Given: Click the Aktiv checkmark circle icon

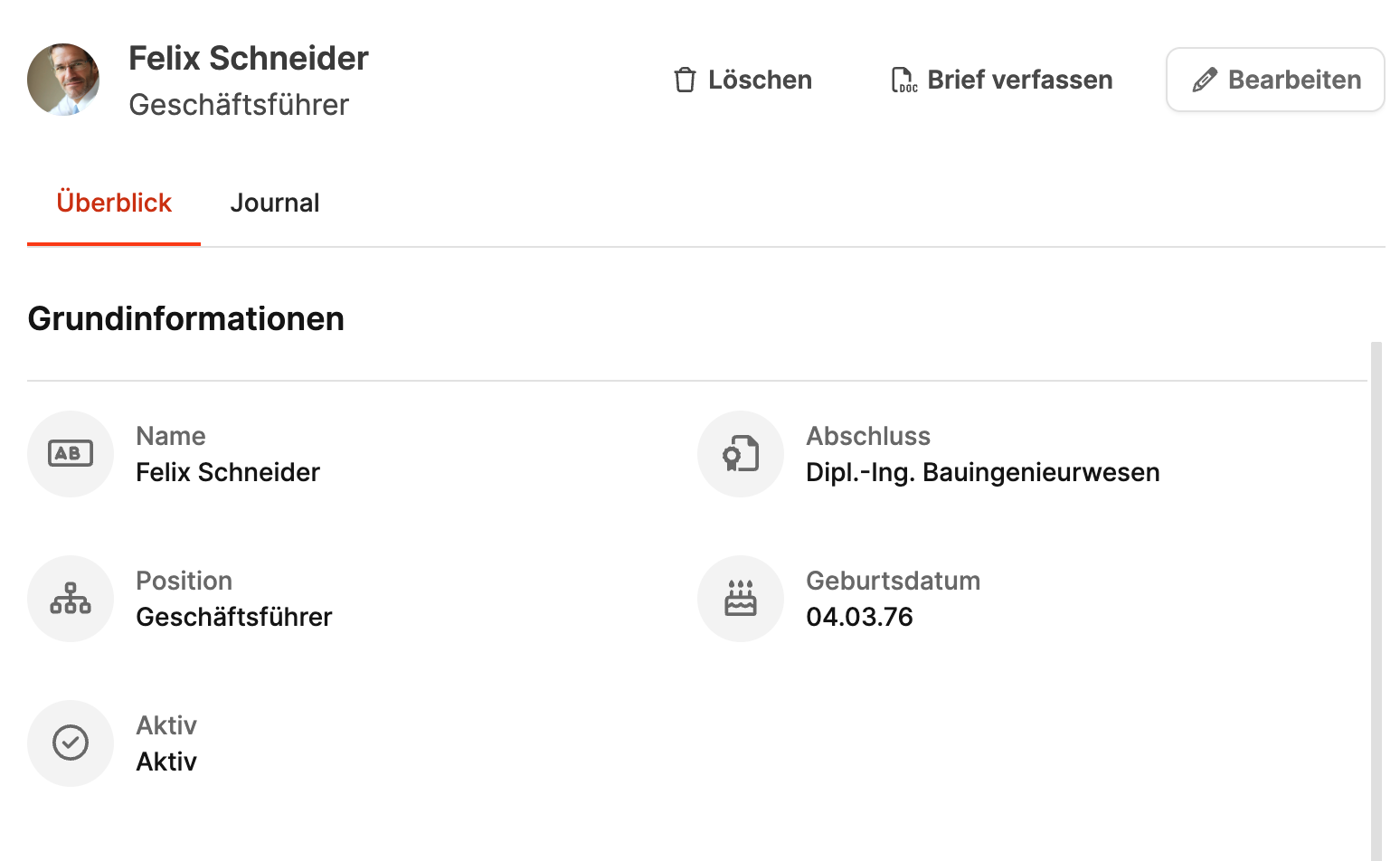Looking at the screenshot, I should [71, 743].
